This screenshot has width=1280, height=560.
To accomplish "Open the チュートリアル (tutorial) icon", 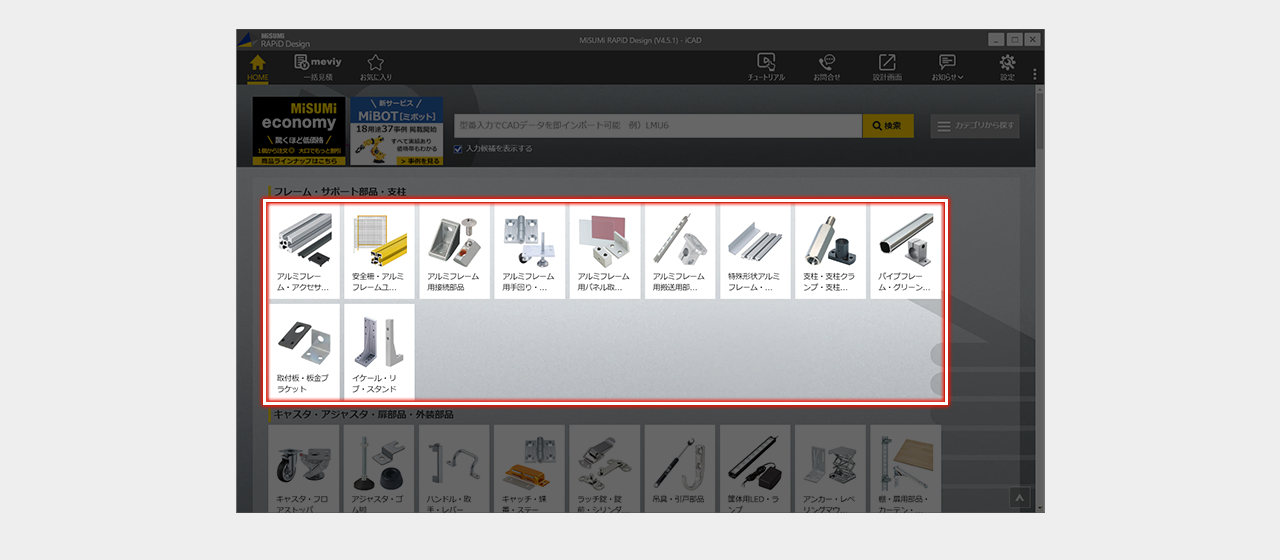I will [x=766, y=66].
